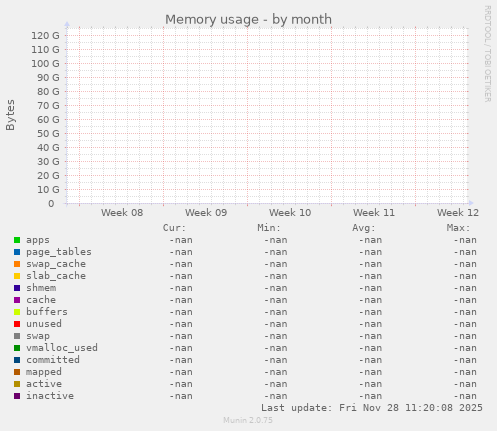Click the brown mapped legend swatch
Image resolution: width=497 pixels, height=431 pixels.
click(x=17, y=372)
